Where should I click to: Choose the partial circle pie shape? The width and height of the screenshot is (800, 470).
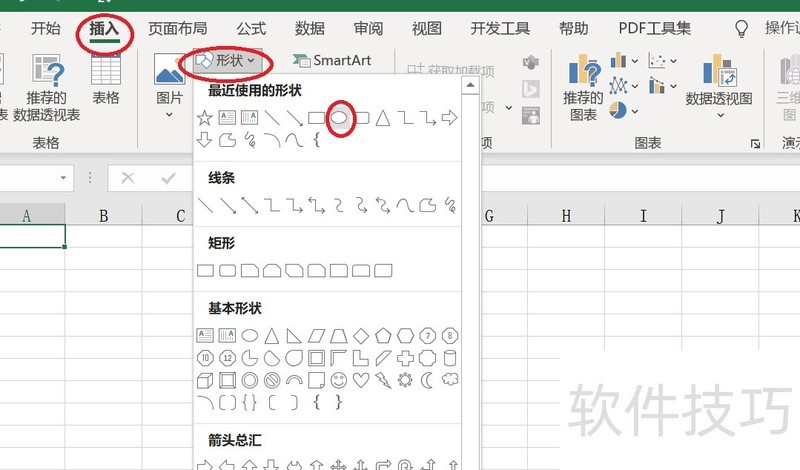(249, 358)
